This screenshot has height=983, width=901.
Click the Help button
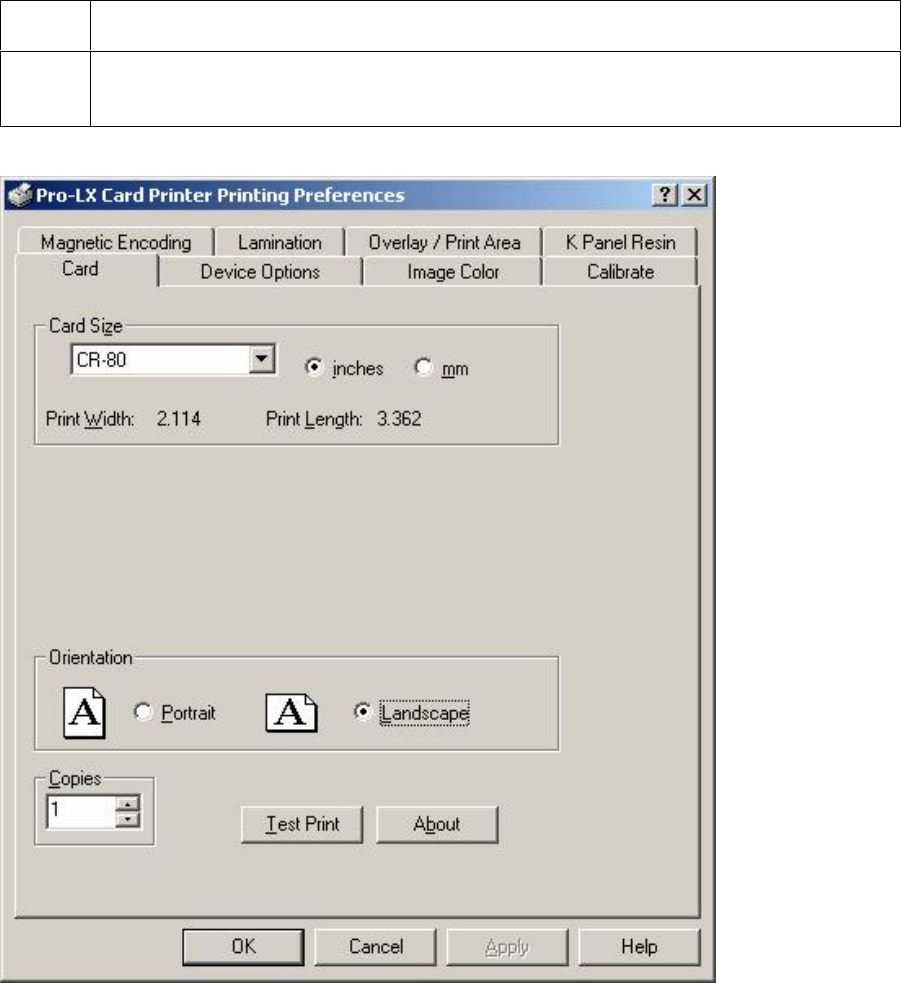(639, 947)
